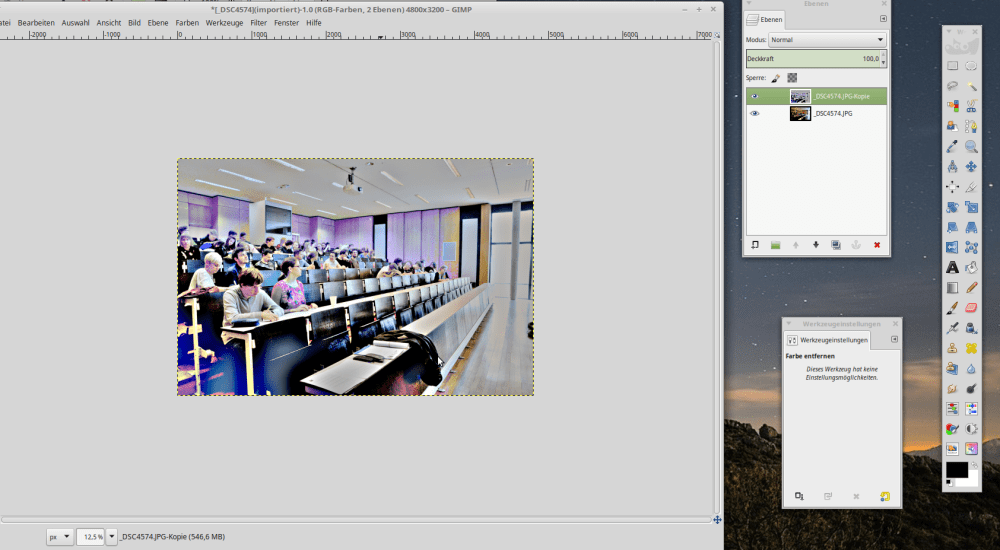Open the Filter menu

pyautogui.click(x=259, y=22)
